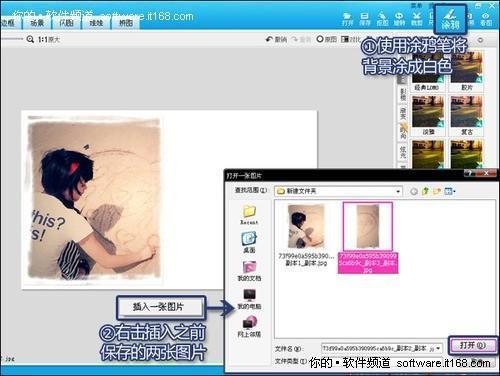Toggle the 原图 original image view

tap(326, 39)
